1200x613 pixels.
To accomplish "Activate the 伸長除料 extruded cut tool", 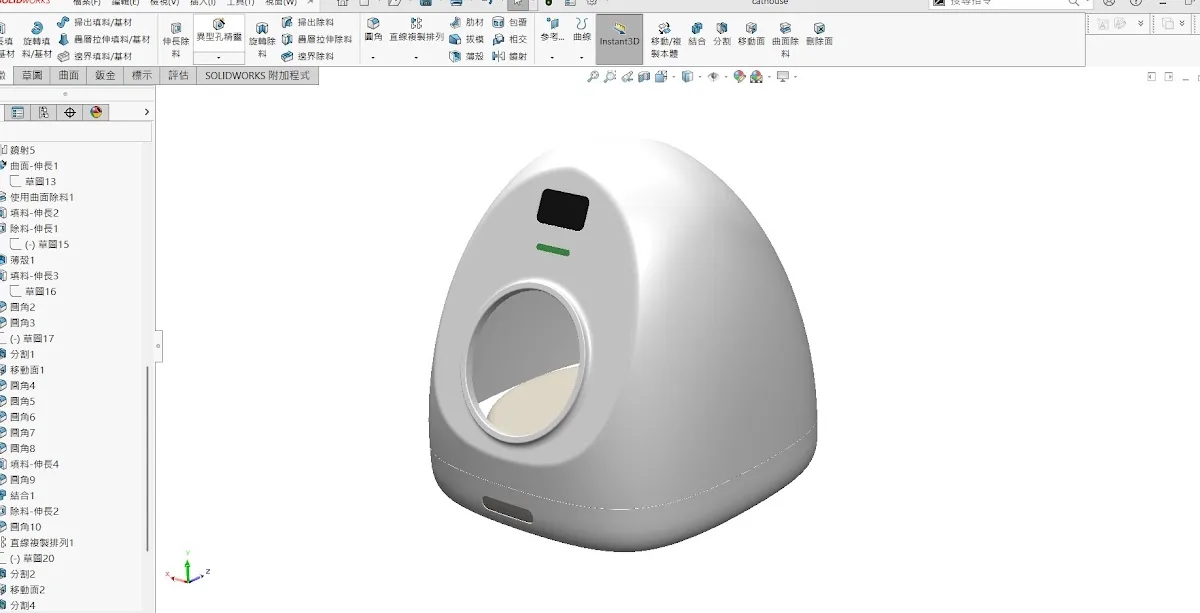I will pyautogui.click(x=176, y=41).
